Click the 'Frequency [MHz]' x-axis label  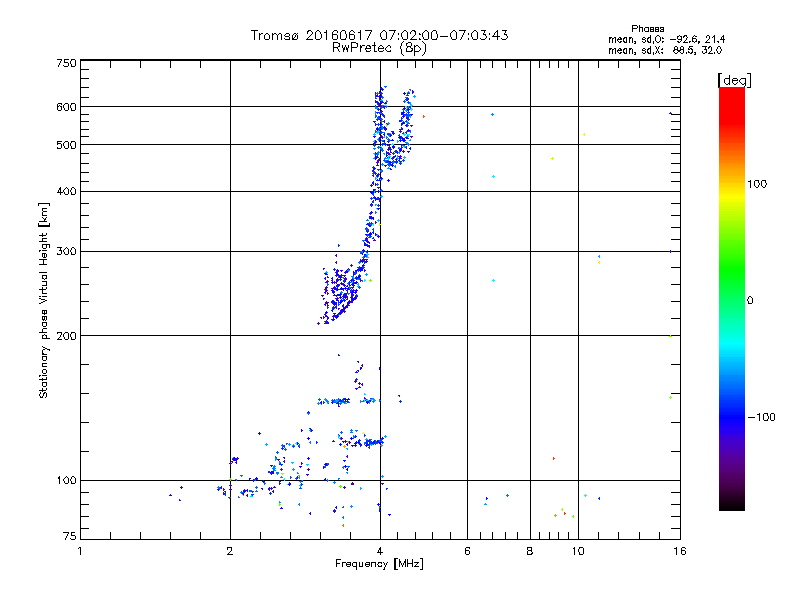pos(379,564)
